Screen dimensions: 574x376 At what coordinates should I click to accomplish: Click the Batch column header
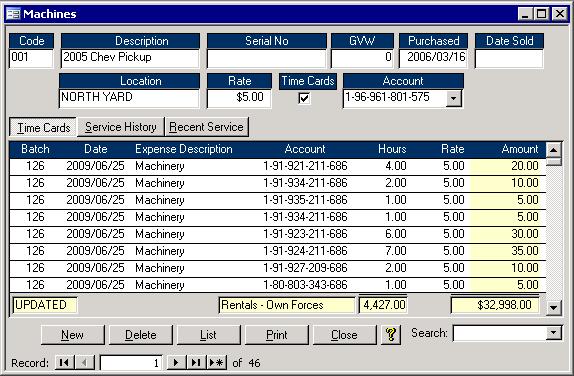35,149
